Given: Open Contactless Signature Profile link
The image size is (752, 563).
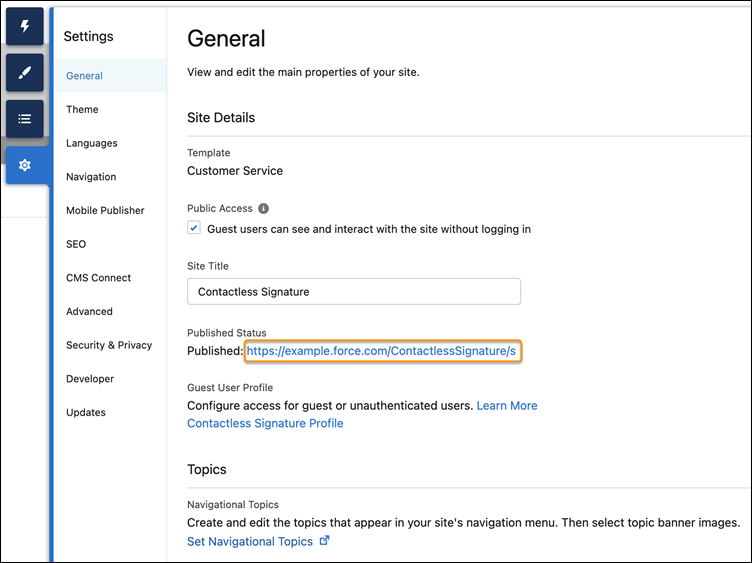Looking at the screenshot, I should point(265,423).
